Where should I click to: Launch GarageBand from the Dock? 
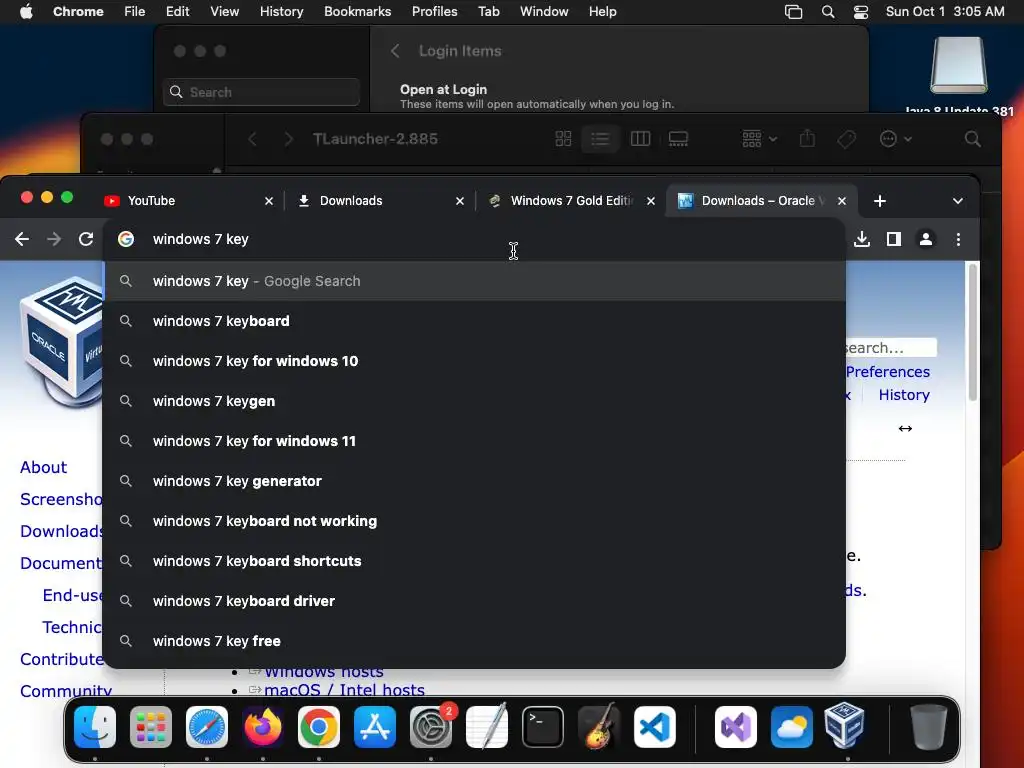click(x=599, y=727)
